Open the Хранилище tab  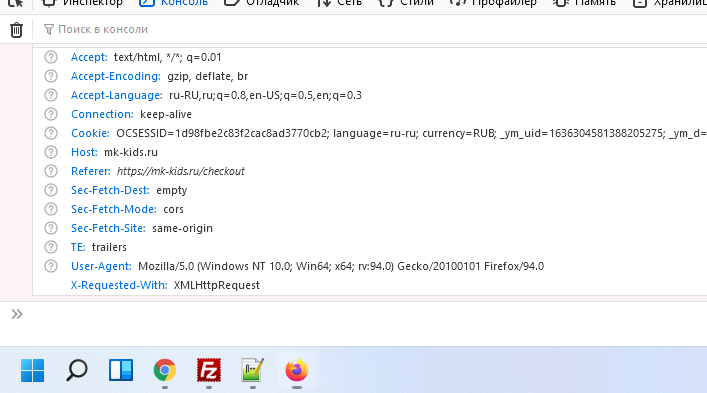[x=669, y=3]
